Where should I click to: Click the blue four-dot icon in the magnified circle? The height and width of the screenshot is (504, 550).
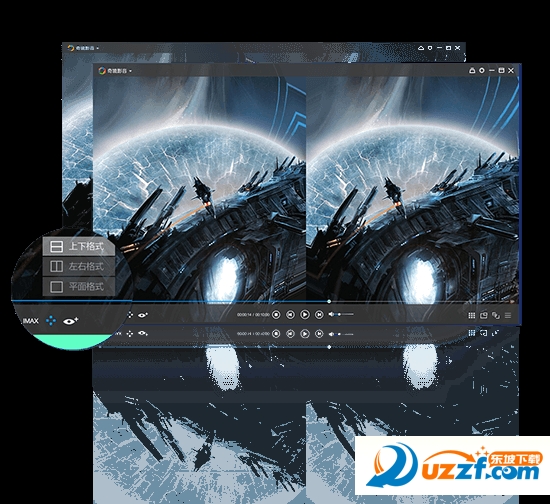pos(51,321)
